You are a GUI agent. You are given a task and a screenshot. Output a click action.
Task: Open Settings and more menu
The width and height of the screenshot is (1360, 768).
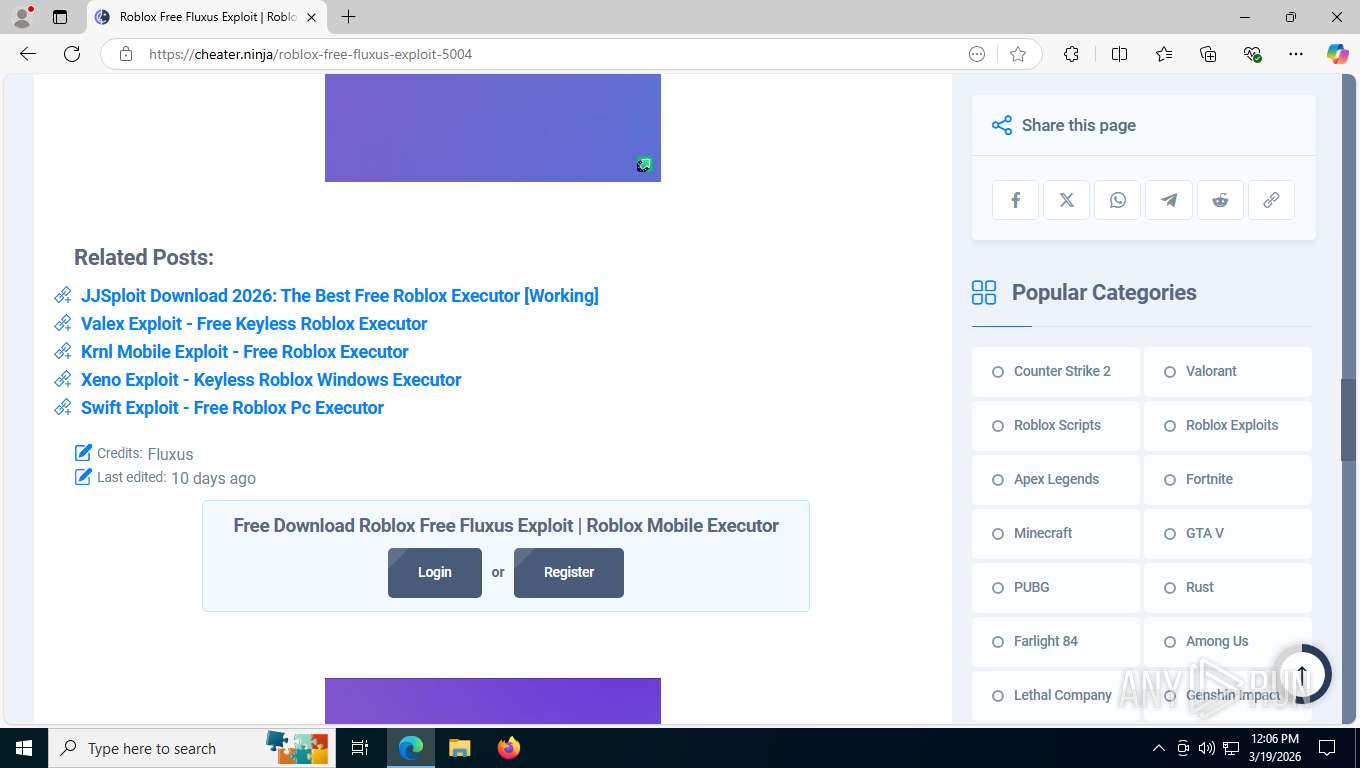tap(1296, 54)
